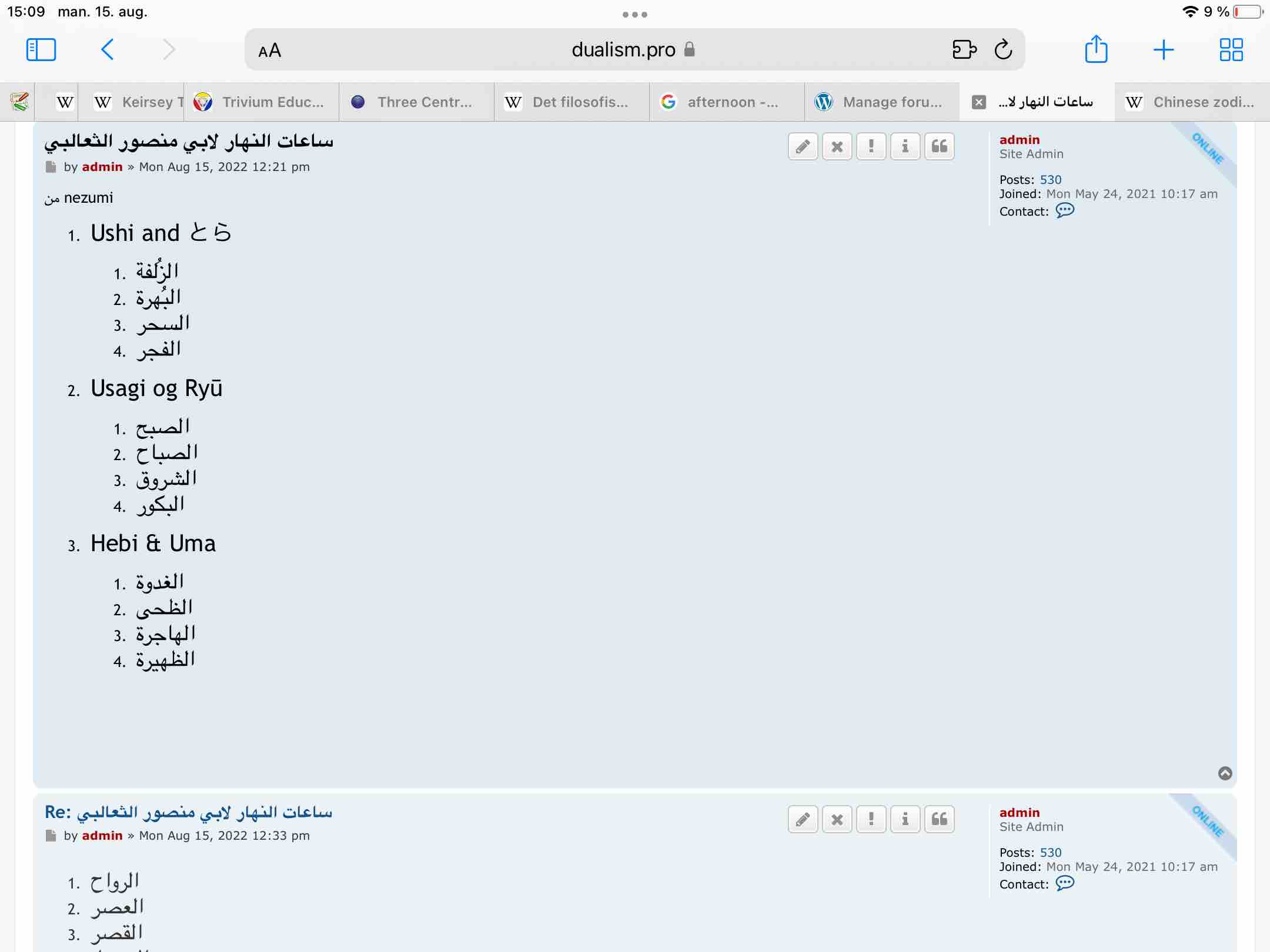Screen dimensions: 1270x952
Task: Click the 530 posts count link
Action: 1050,180
